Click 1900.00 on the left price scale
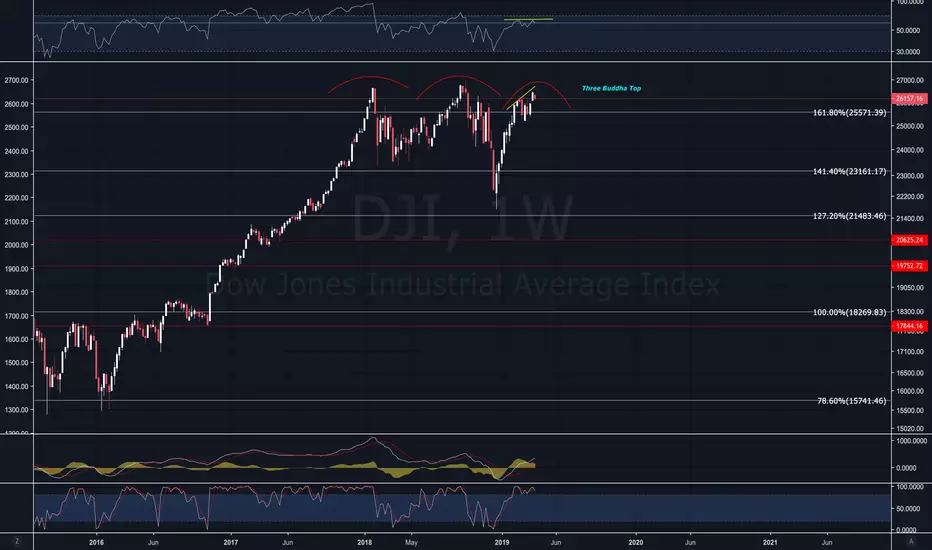Screen dimensions: 932x550 tap(16, 269)
